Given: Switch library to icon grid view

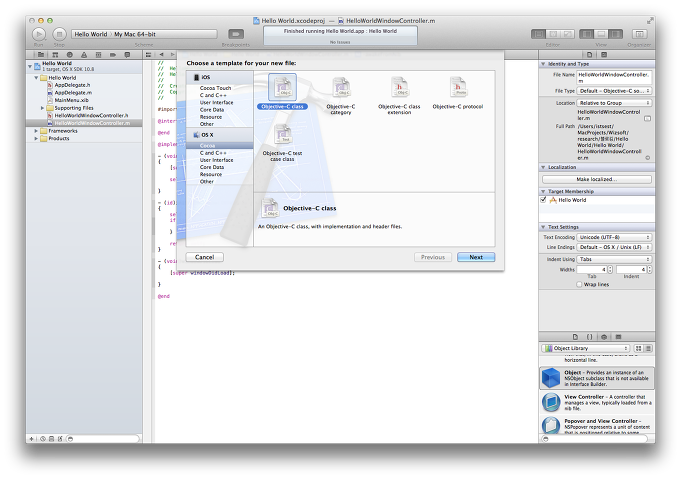Looking at the screenshot, I should pyautogui.click(x=638, y=348).
